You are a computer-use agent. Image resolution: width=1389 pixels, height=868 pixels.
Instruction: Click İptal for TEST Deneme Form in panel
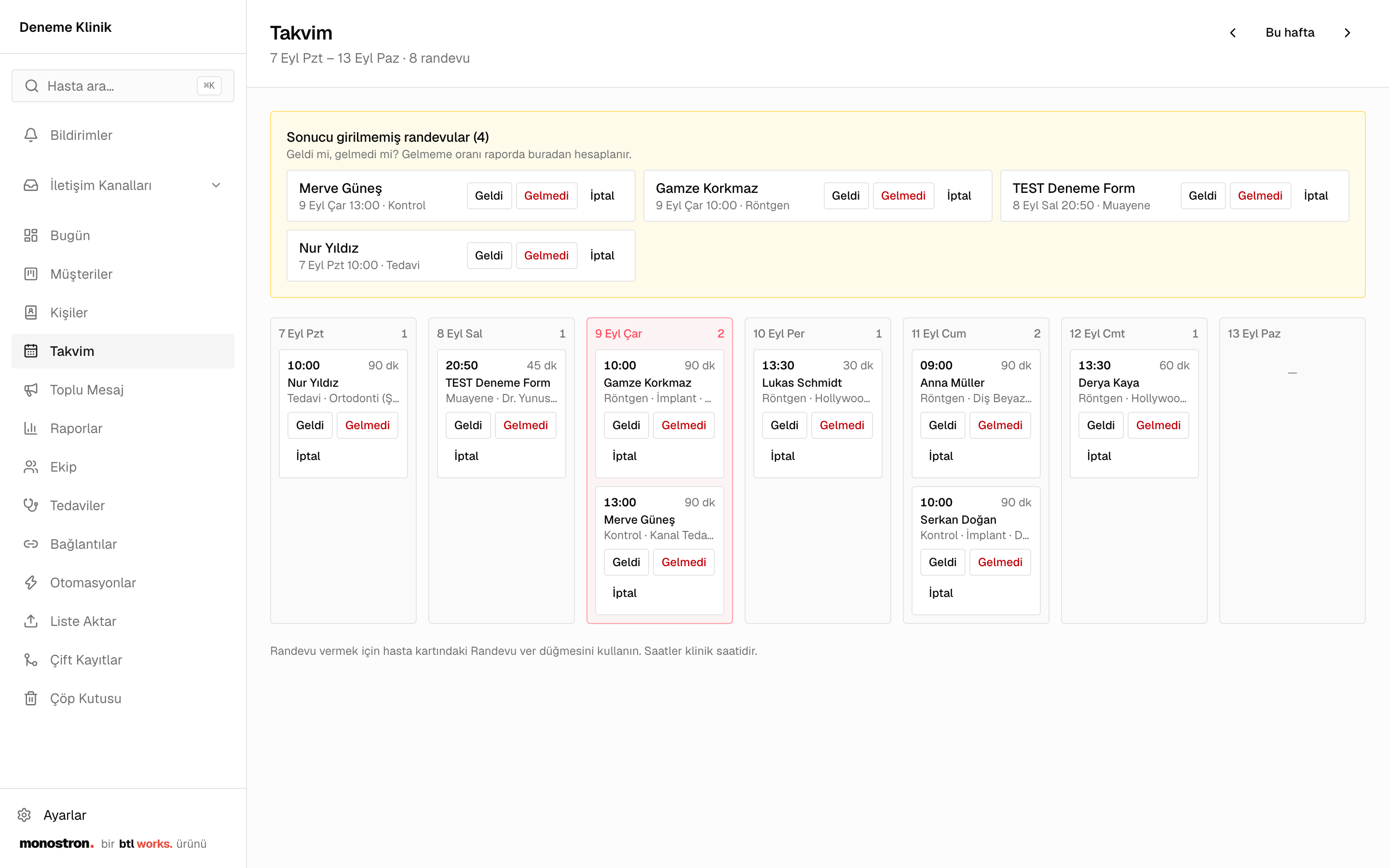pos(1316,196)
